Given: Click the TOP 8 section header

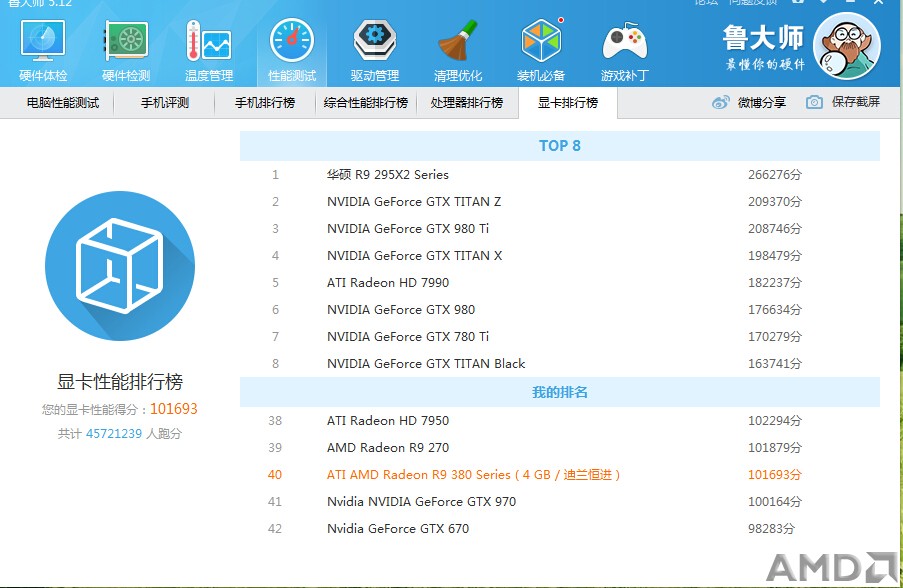Looking at the screenshot, I should (560, 146).
